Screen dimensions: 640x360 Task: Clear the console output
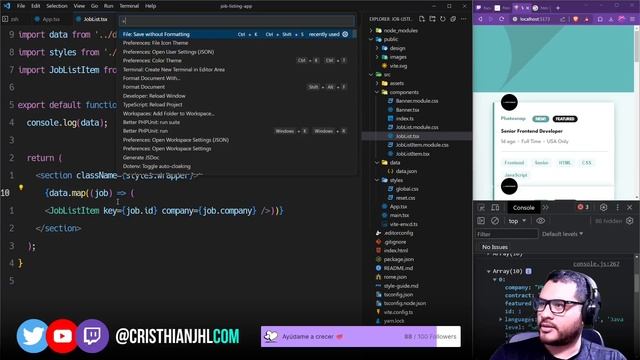(x=495, y=221)
